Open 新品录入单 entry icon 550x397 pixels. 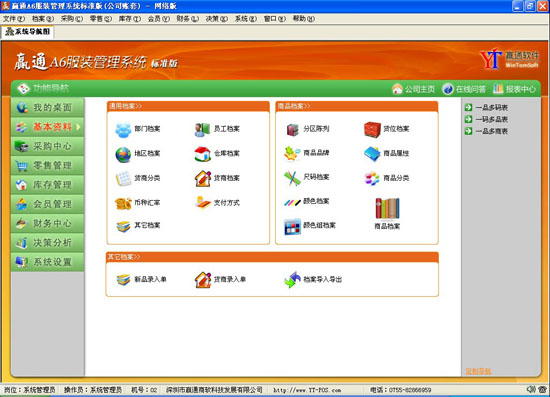(123, 280)
